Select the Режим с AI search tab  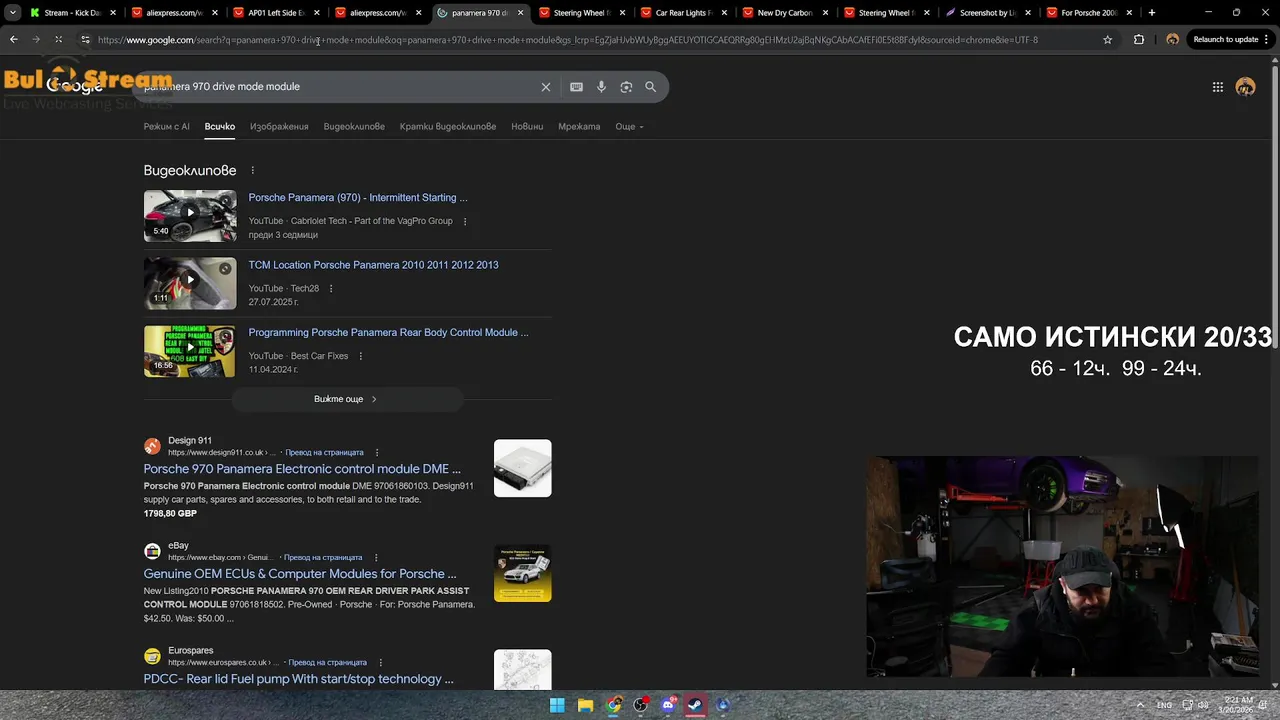[x=166, y=127]
